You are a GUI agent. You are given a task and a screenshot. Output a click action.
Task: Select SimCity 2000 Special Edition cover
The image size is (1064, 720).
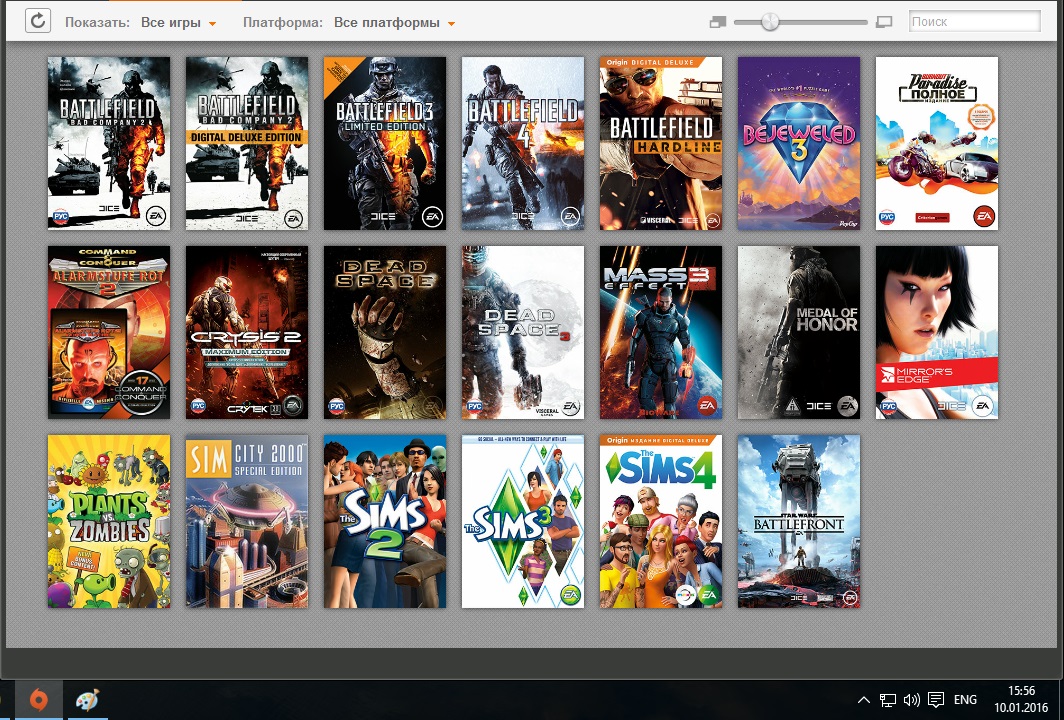(x=247, y=521)
